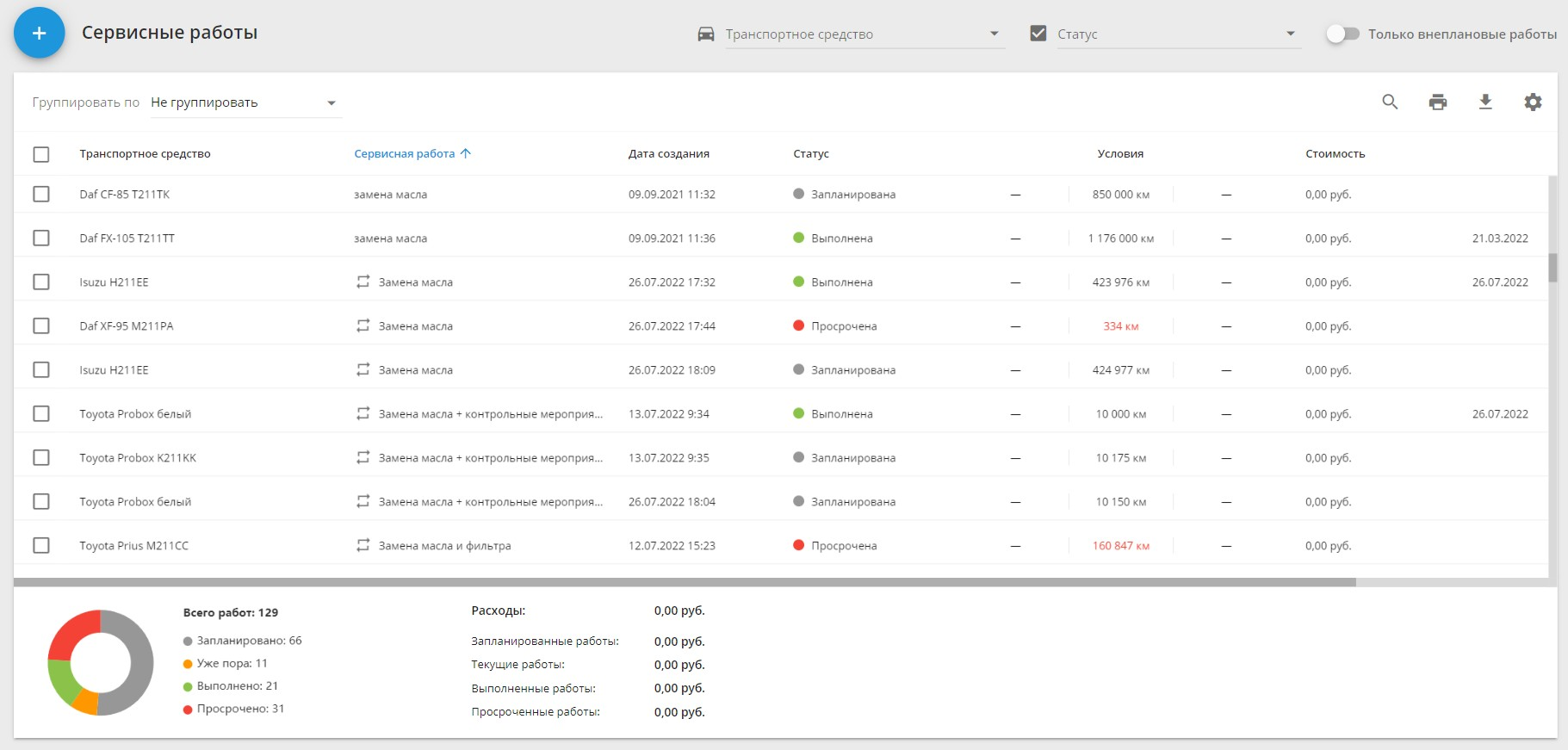
Task: Click the green segment of the donut chart
Action: pos(61,680)
